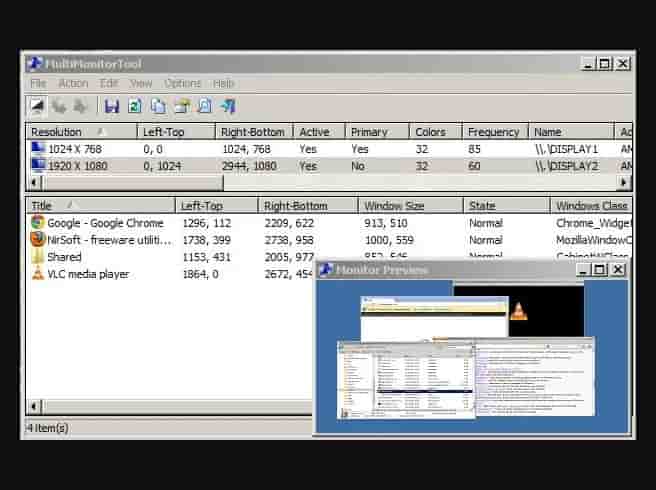The height and width of the screenshot is (490, 656).
Task: Click the frequency value 60
Action: tap(474, 166)
